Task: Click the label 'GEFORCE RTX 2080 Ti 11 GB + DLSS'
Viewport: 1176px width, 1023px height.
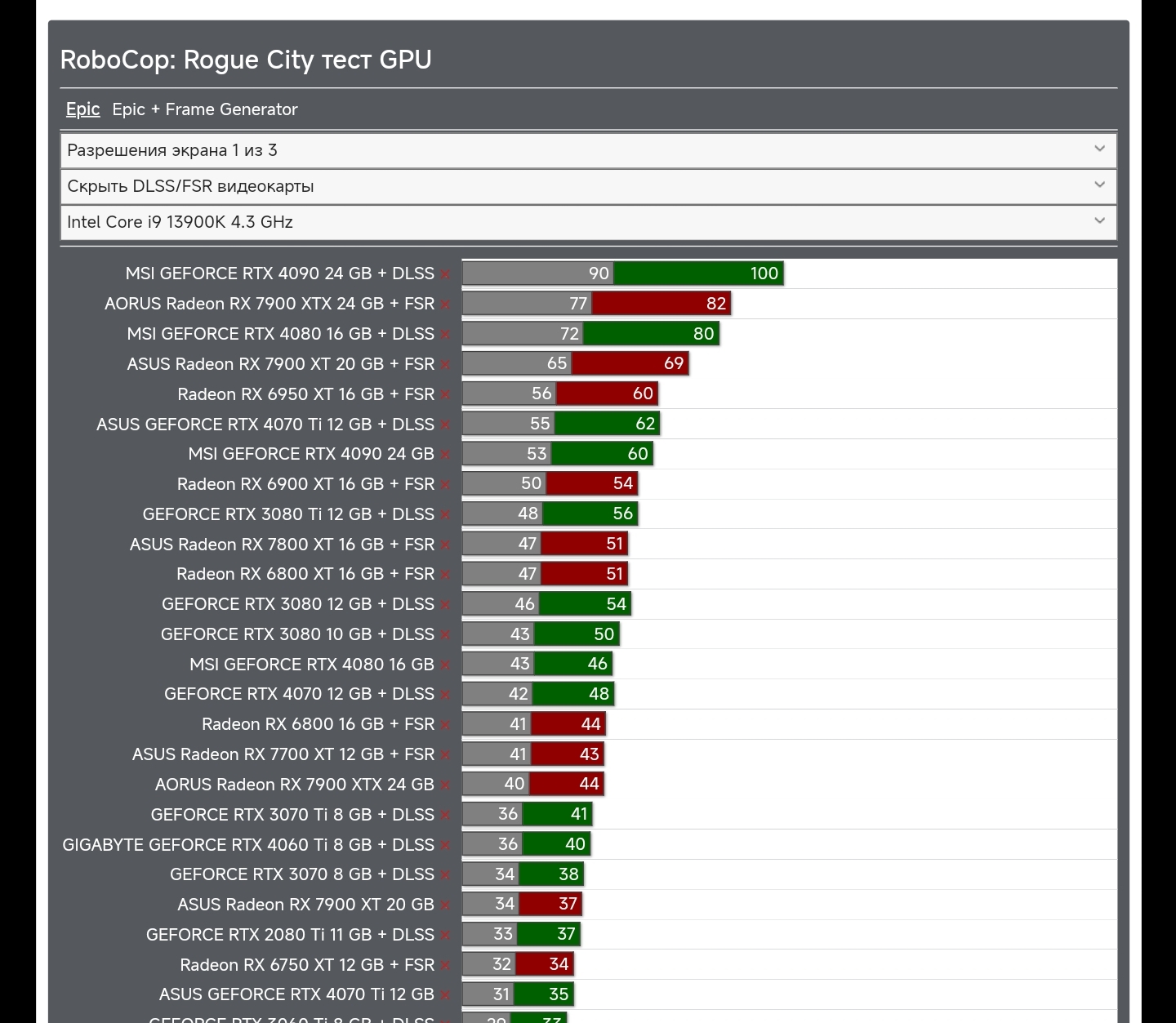Action: 291,935
